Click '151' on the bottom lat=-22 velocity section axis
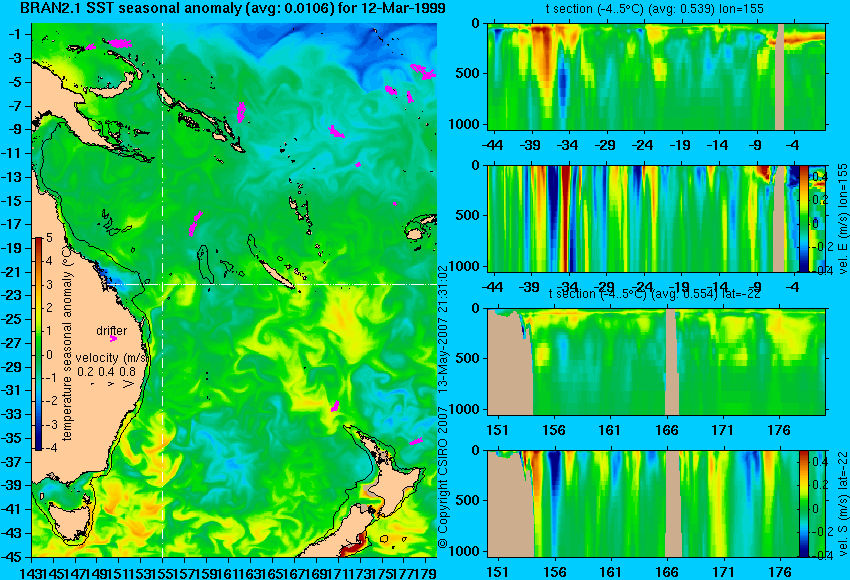 (x=497, y=572)
